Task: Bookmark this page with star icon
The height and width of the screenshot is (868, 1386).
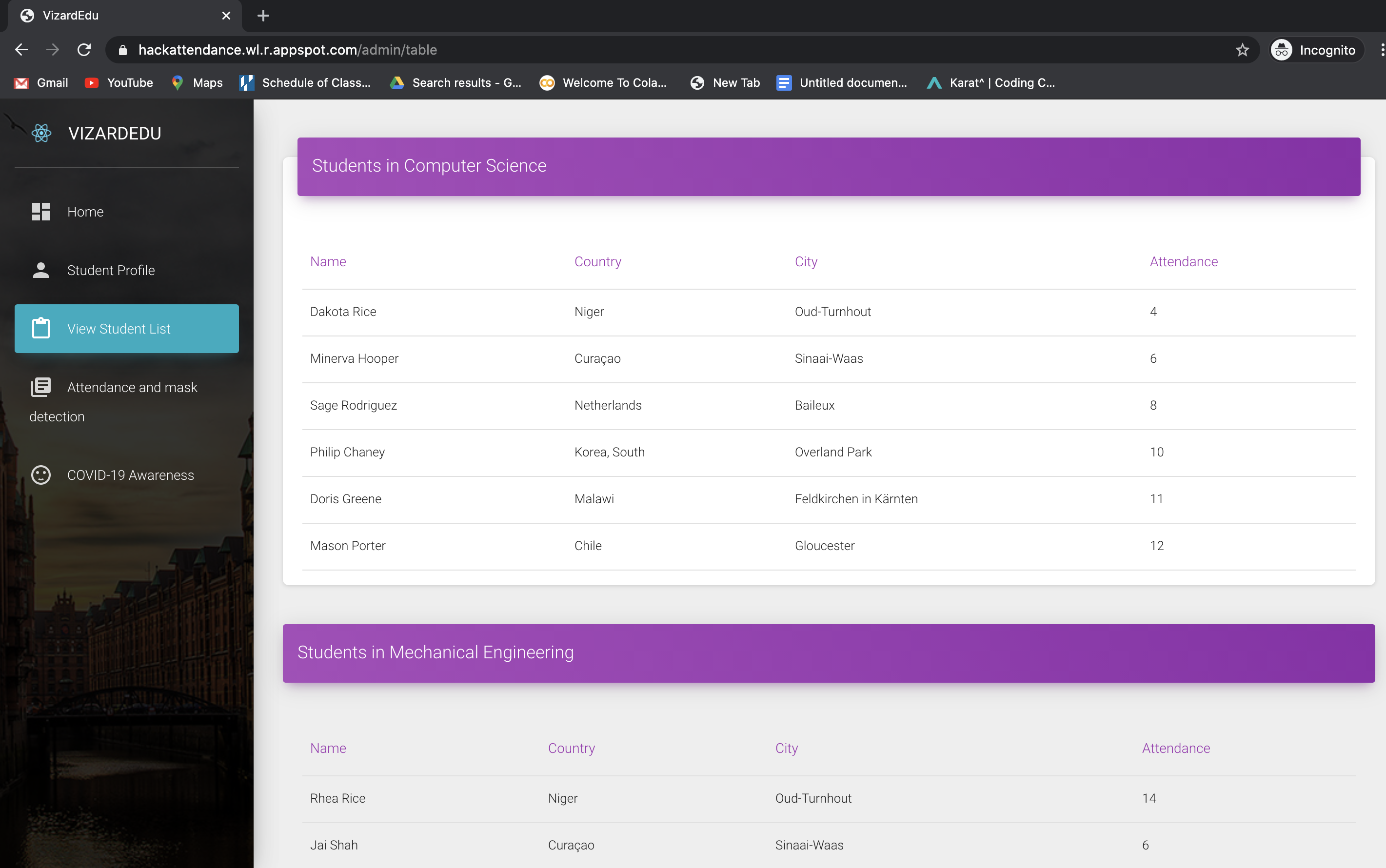Action: point(1243,50)
